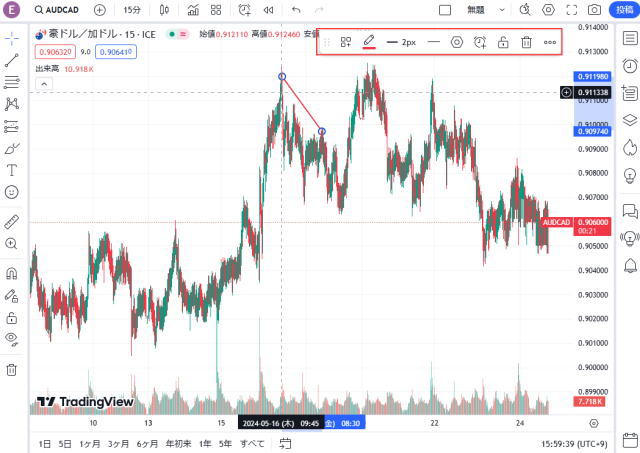
Task: Toggle stay in drawing mode
Action: tap(11, 296)
